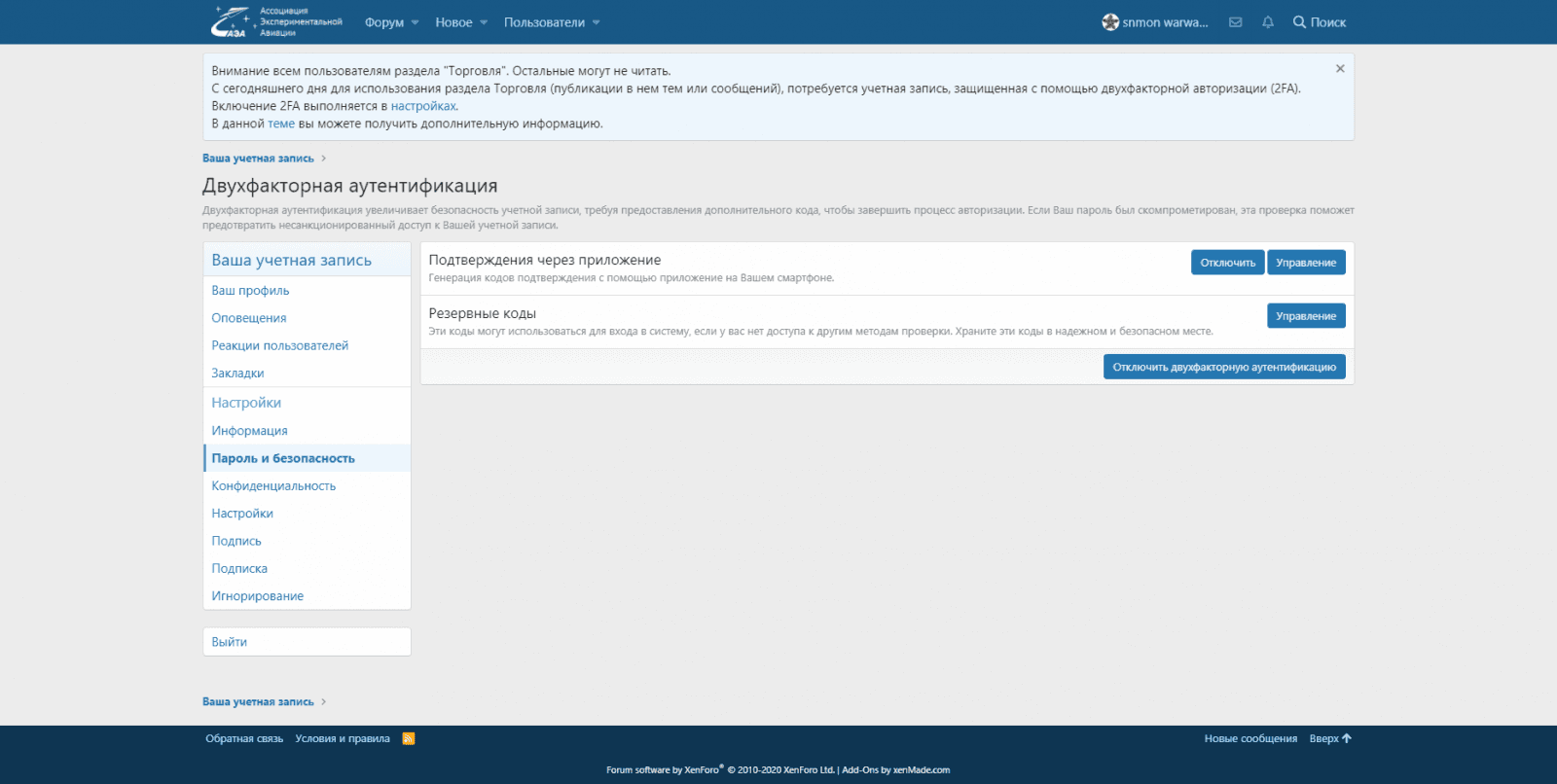The width and height of the screenshot is (1557, 784).
Task: Click Отключить двухфакторную аутентификацию button
Action: point(1224,367)
